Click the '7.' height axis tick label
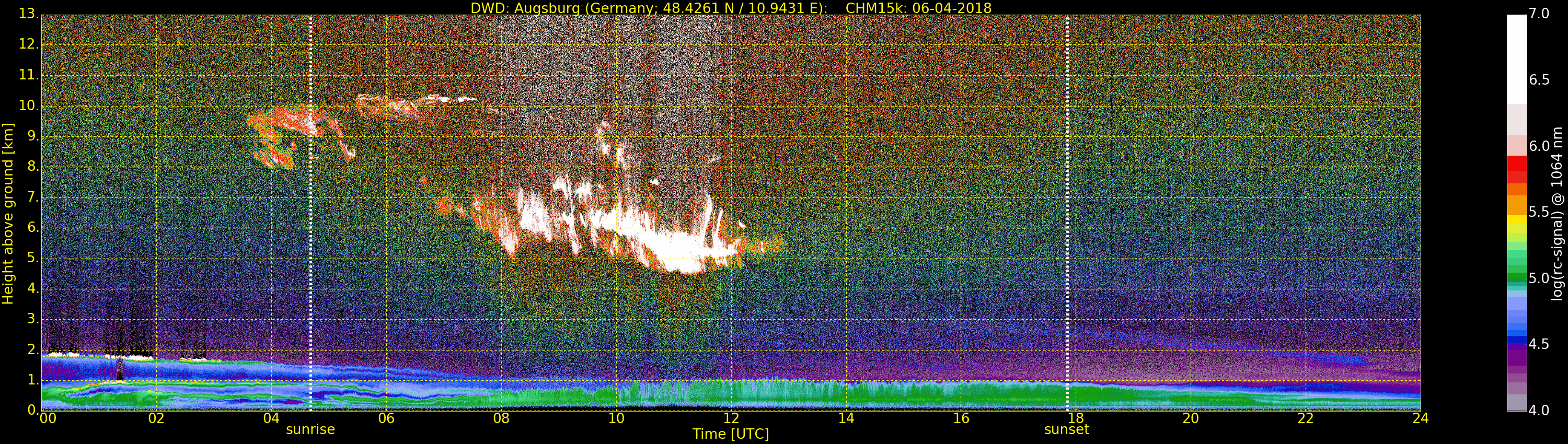The height and width of the screenshot is (444, 1568). pos(33,197)
